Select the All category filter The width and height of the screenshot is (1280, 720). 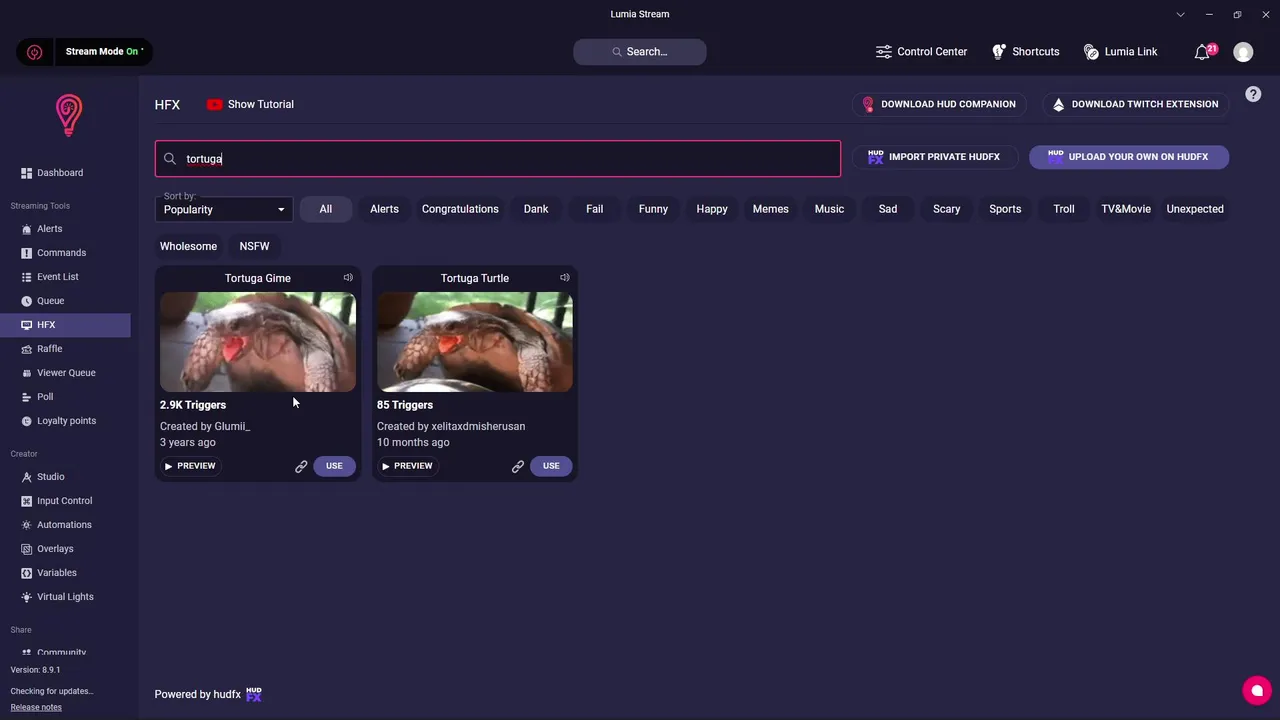[x=326, y=209]
